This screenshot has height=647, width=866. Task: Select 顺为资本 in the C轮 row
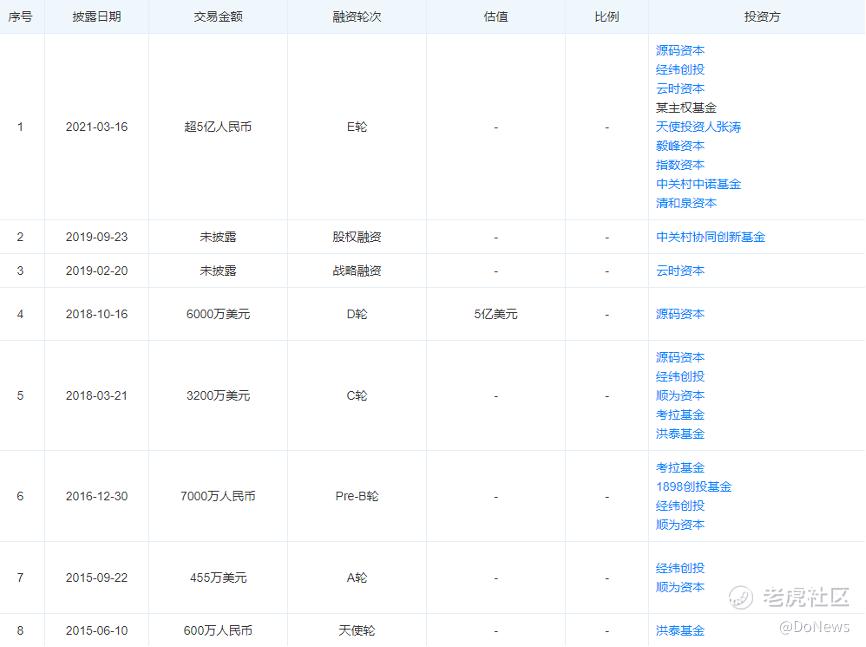pyautogui.click(x=680, y=396)
